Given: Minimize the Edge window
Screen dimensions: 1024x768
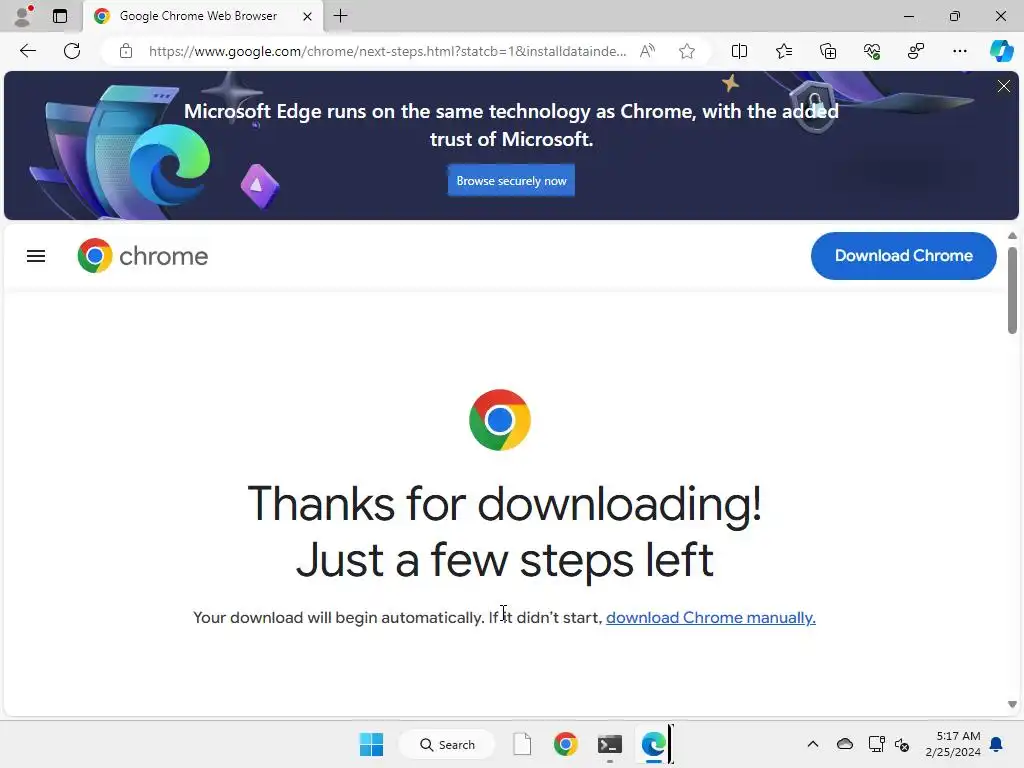Looking at the screenshot, I should (908, 16).
